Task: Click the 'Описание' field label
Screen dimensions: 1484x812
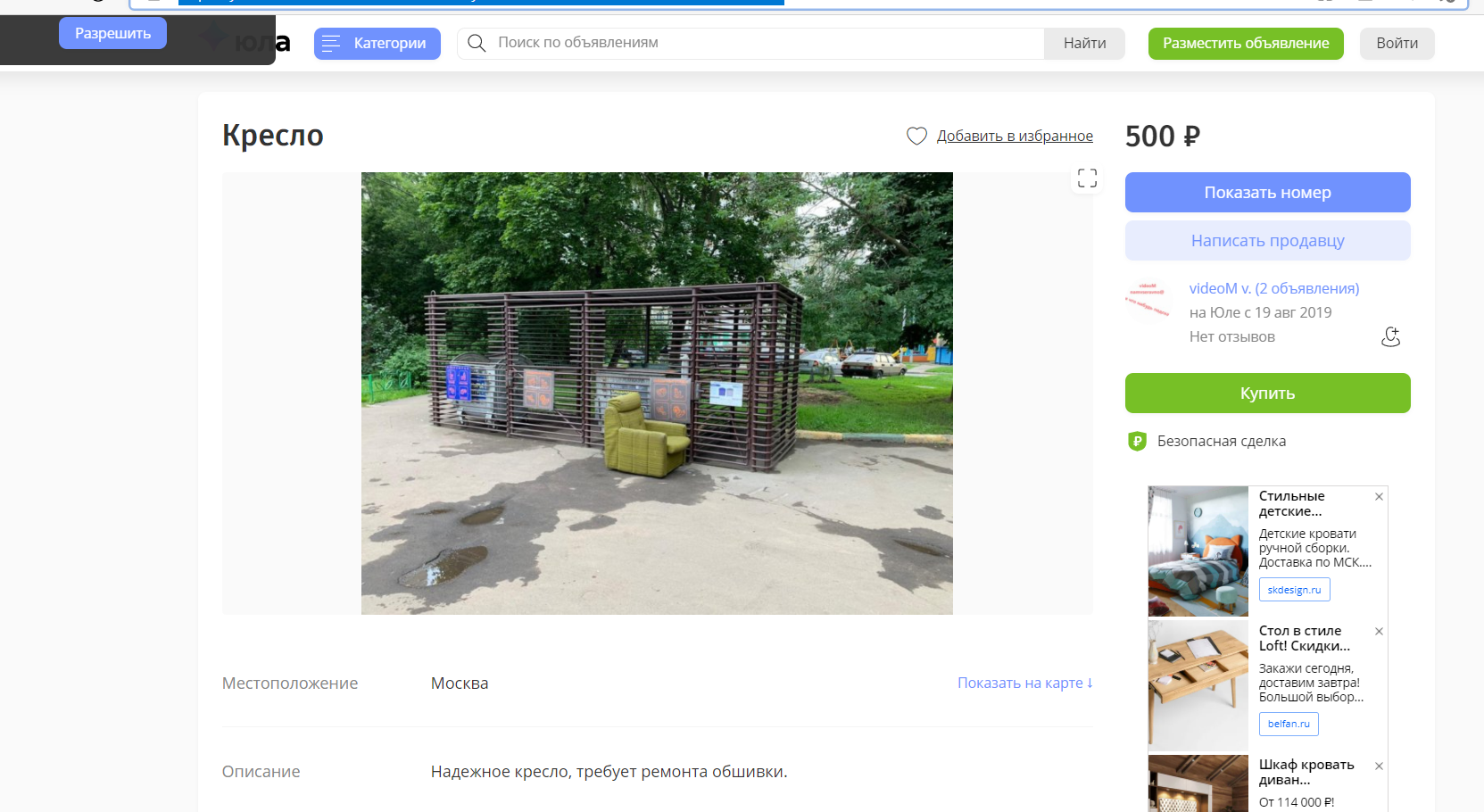Action: [x=261, y=772]
